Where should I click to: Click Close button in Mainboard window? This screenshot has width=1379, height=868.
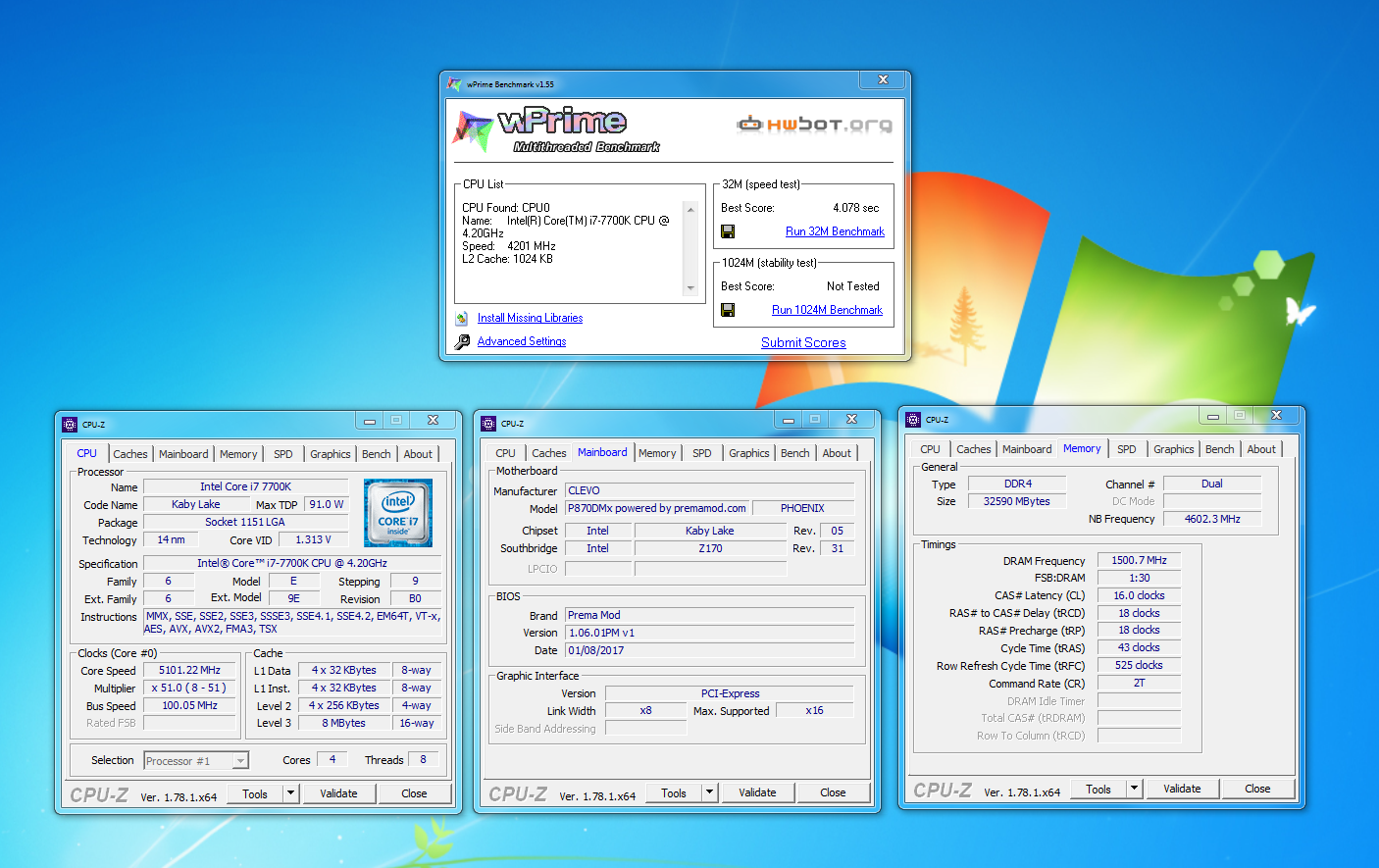(833, 792)
